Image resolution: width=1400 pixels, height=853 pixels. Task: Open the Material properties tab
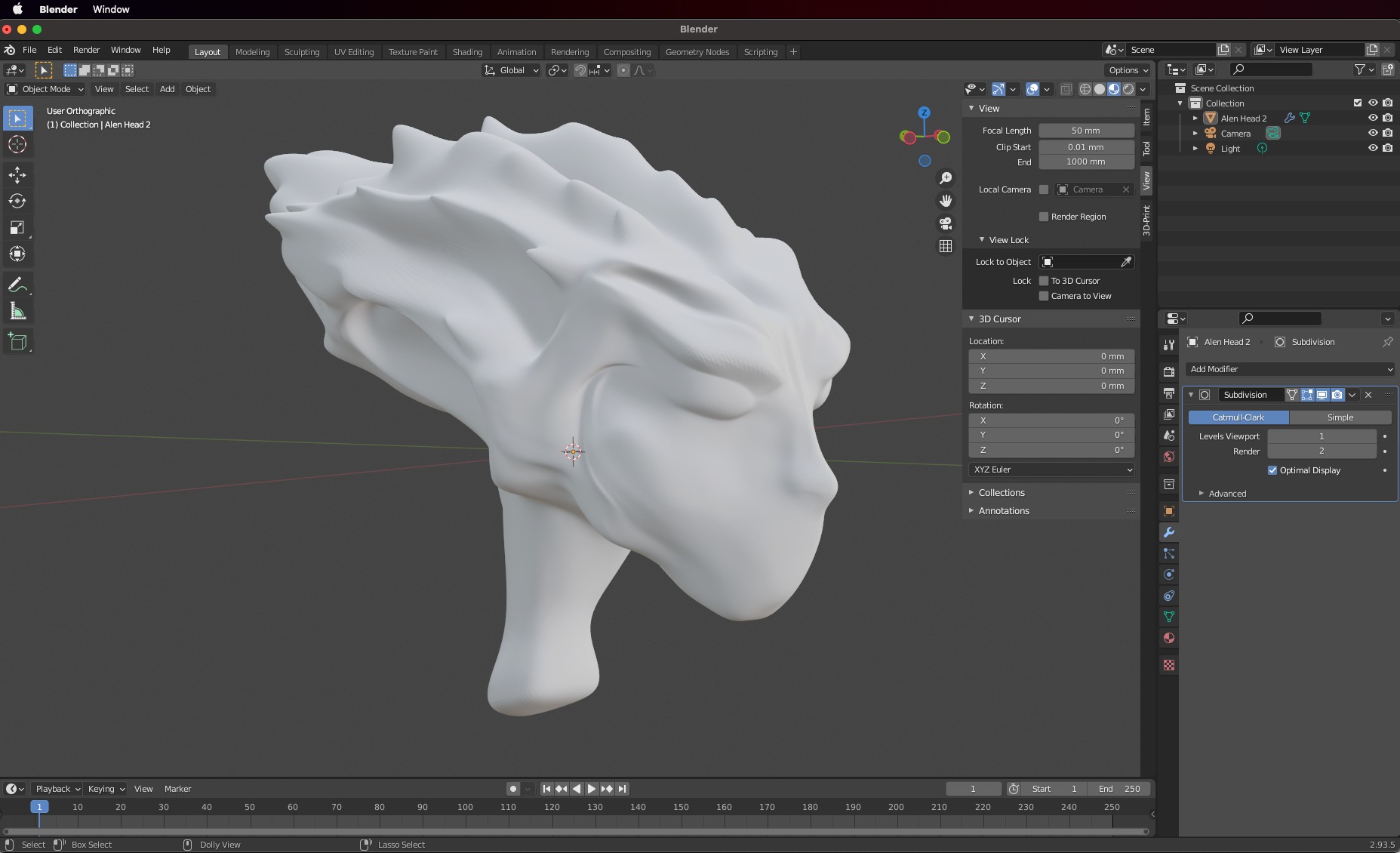click(1169, 639)
